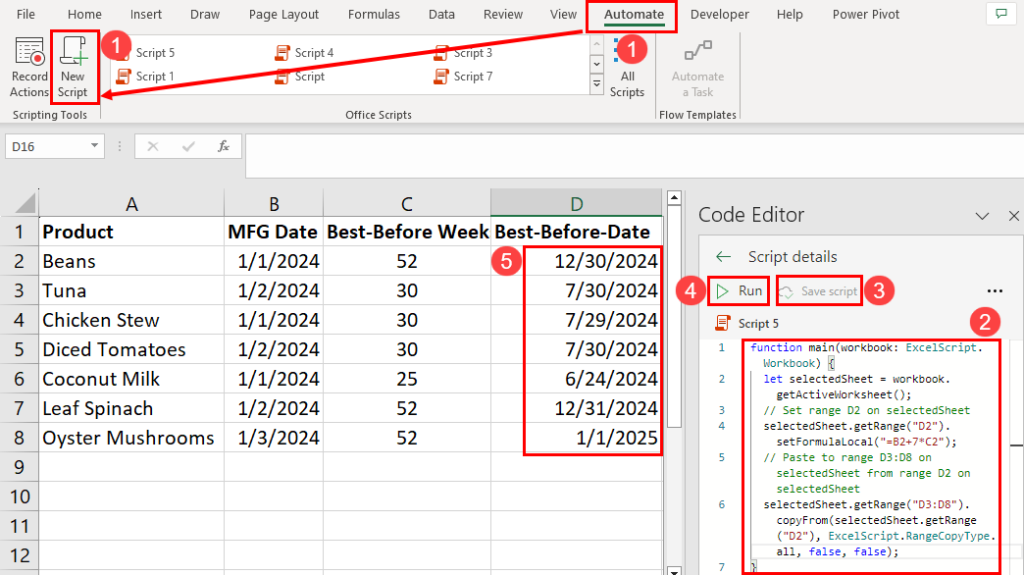Select cell '1/1/2025'
The width and height of the screenshot is (1024, 575).
[x=576, y=438]
